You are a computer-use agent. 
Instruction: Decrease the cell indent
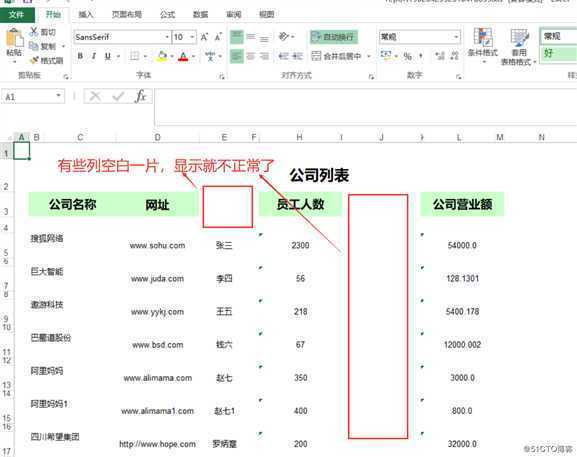283,56
